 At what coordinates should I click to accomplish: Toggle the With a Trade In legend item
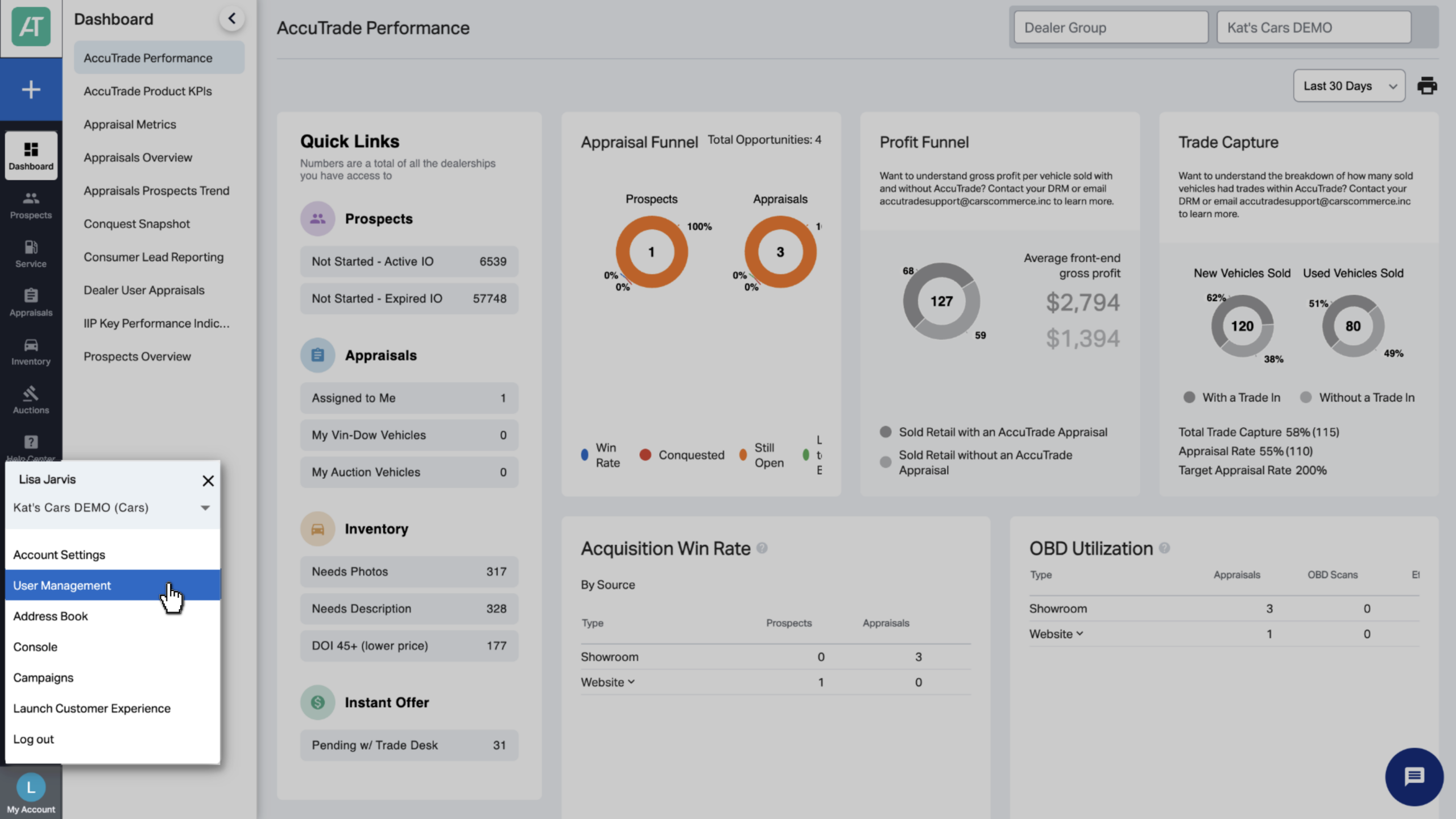point(1232,398)
